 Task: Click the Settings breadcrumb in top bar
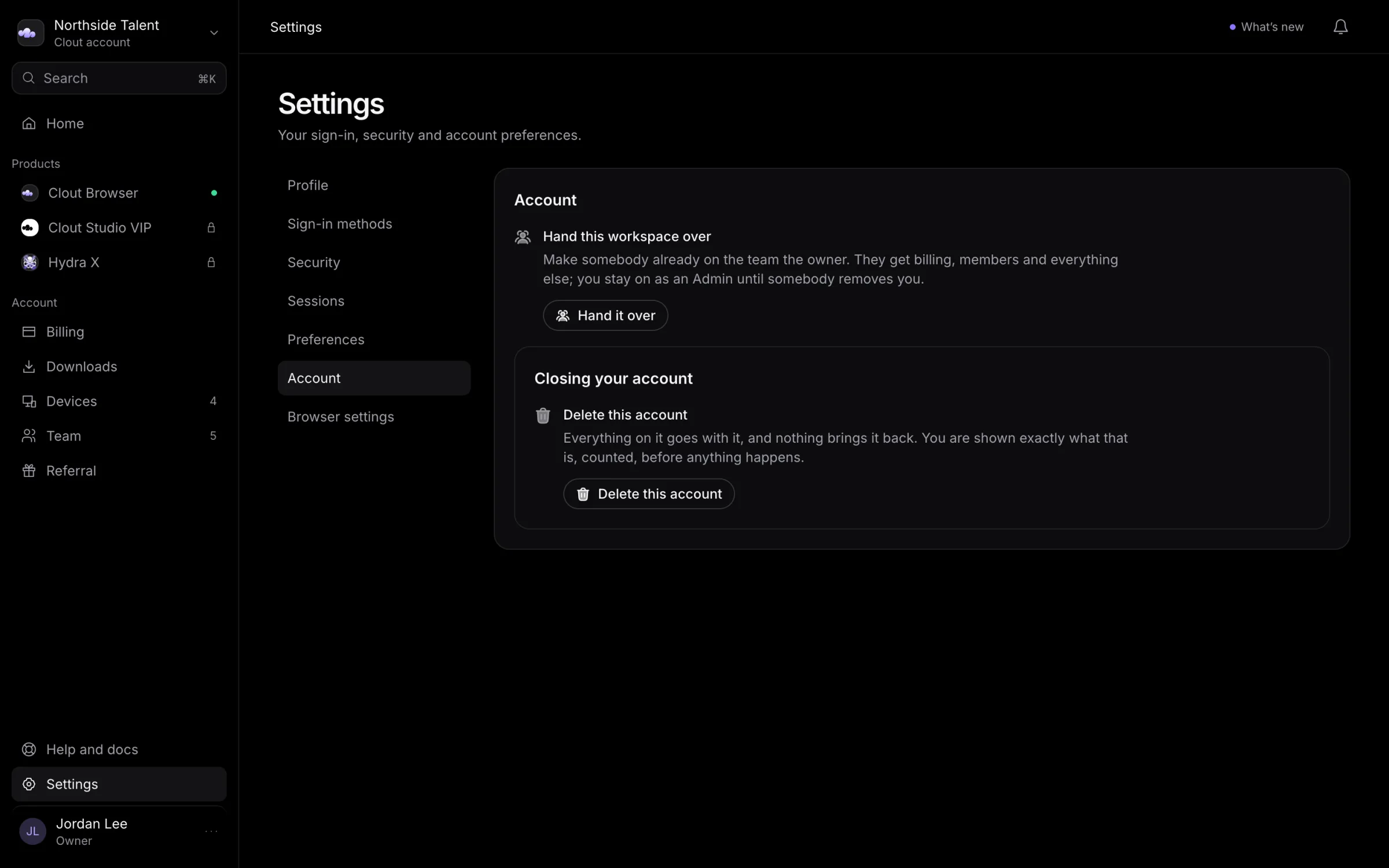point(296,27)
